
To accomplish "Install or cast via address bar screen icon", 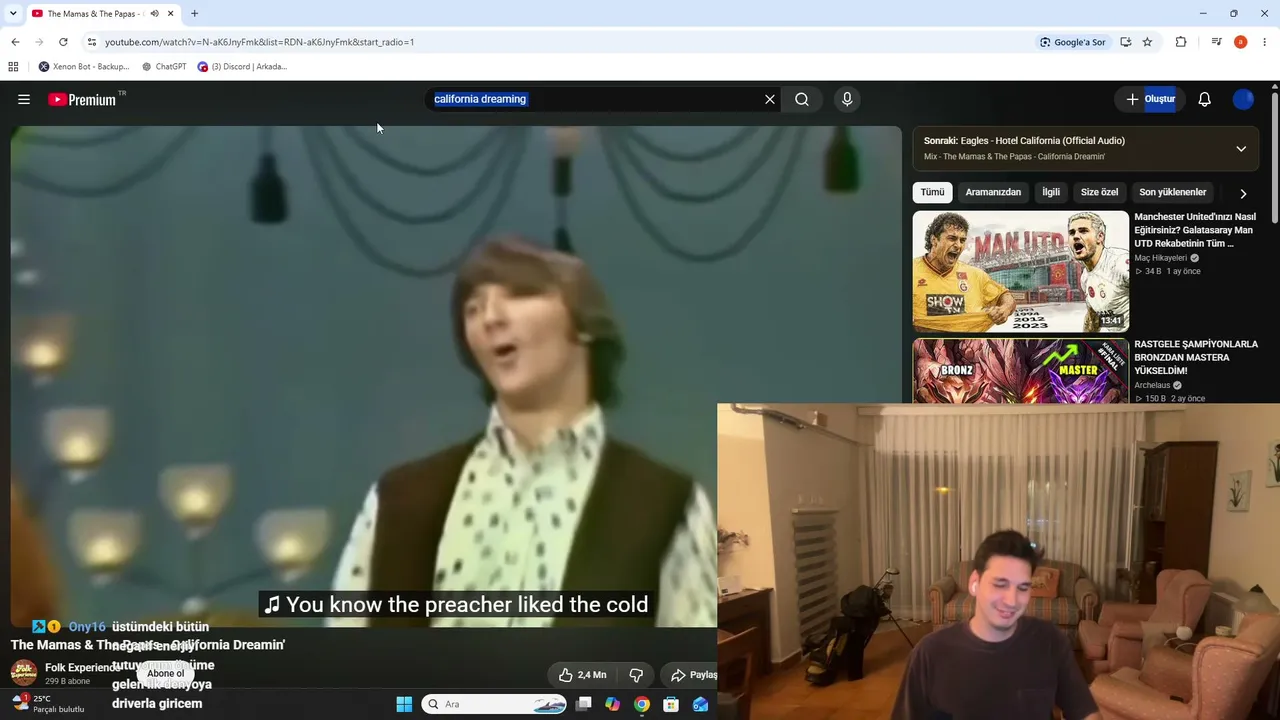I will click(x=1126, y=42).
